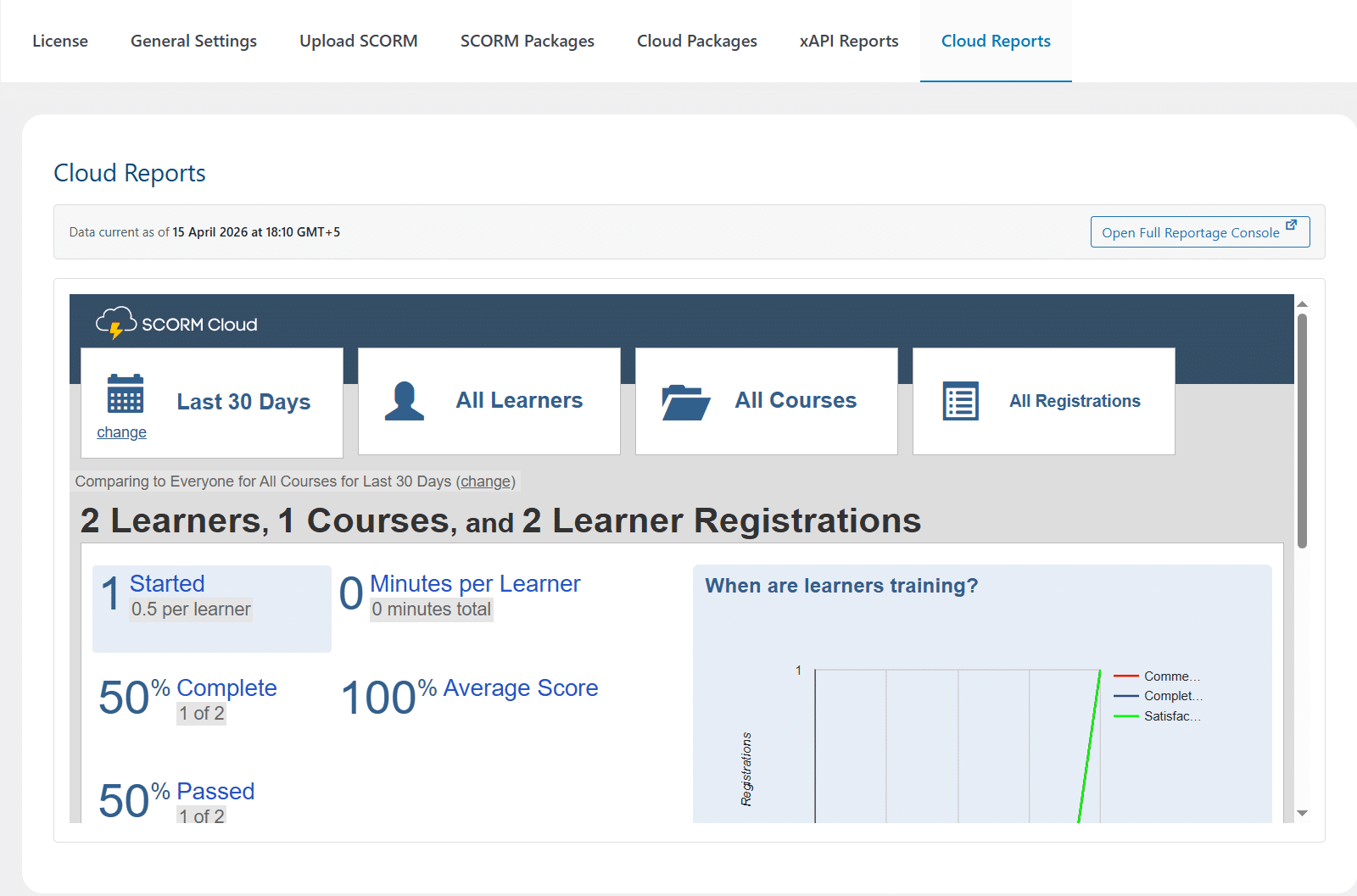Screen dimensions: 1357x896
Task: Open the SCORM Packages tab
Action: (528, 41)
